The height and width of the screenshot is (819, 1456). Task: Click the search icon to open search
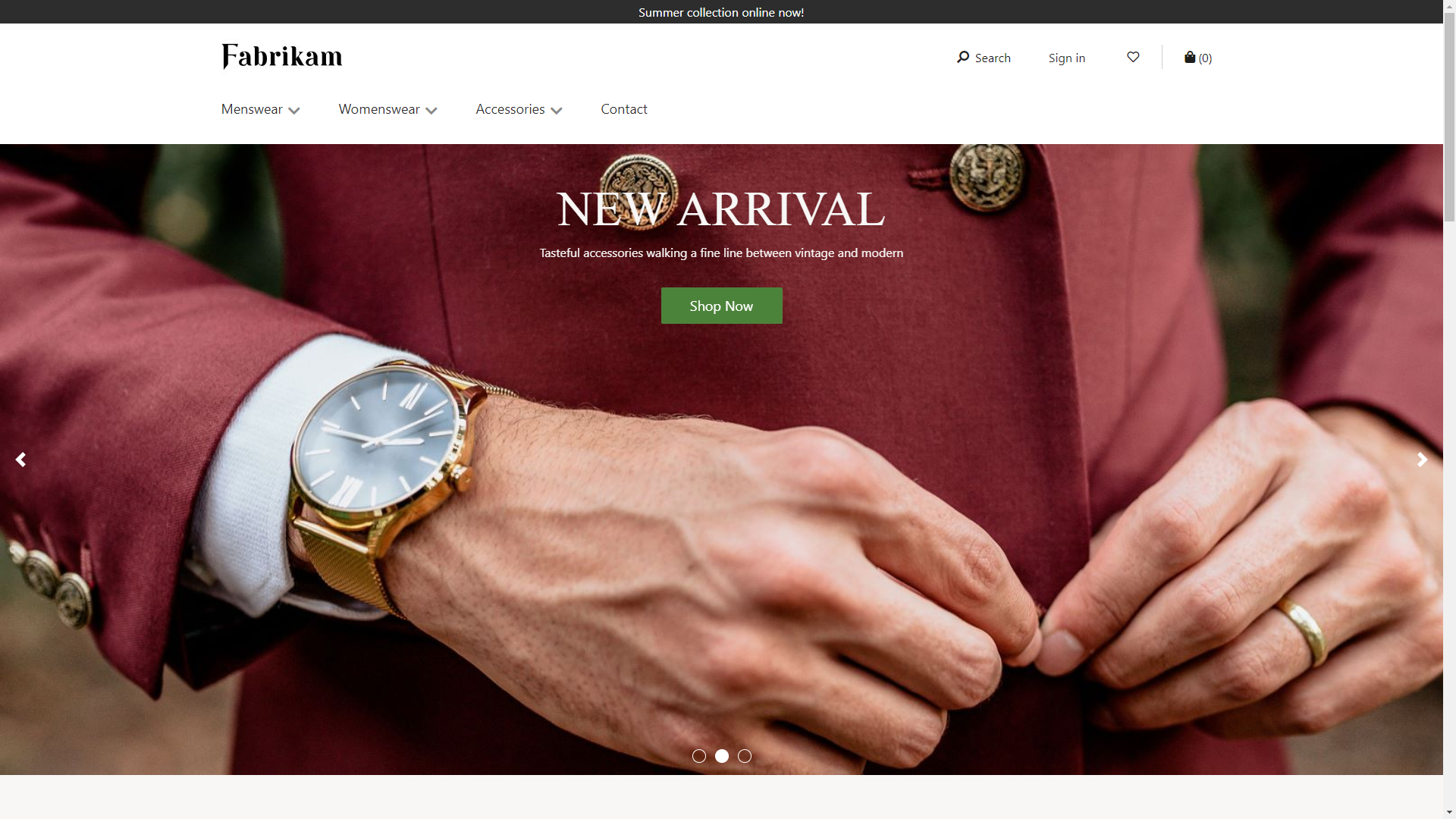pos(962,57)
